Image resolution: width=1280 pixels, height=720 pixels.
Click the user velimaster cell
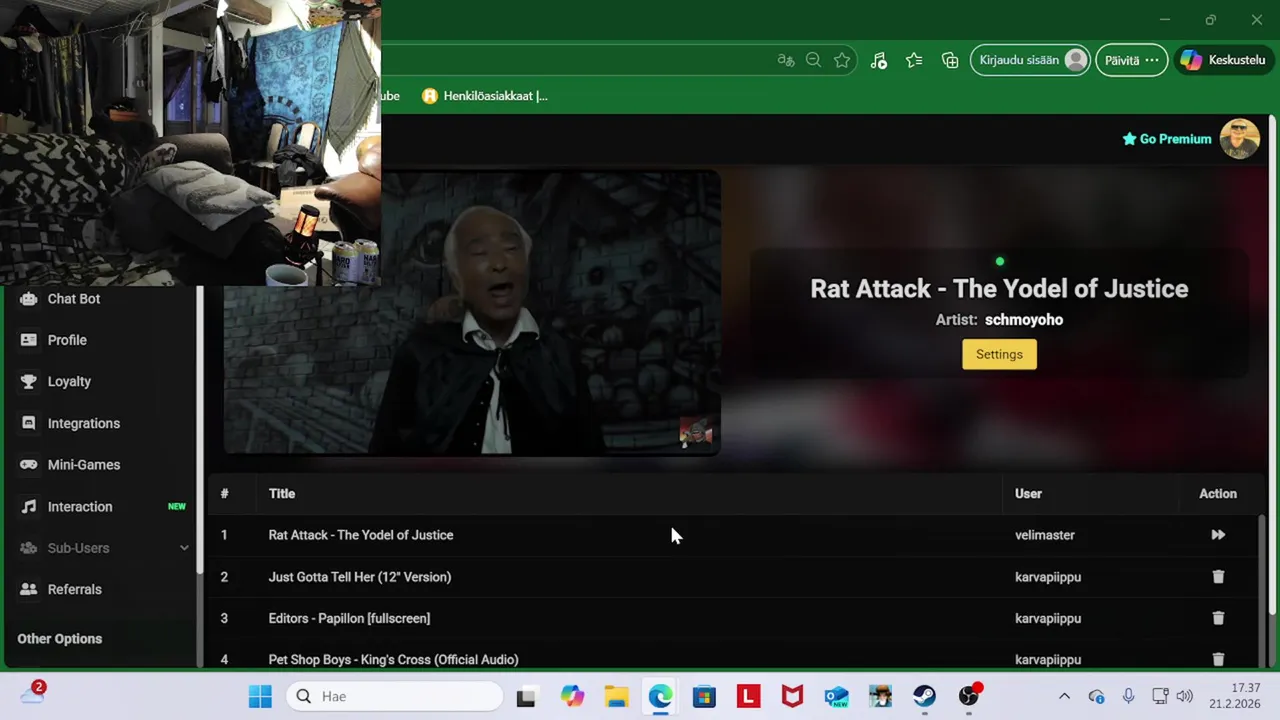click(x=1045, y=535)
